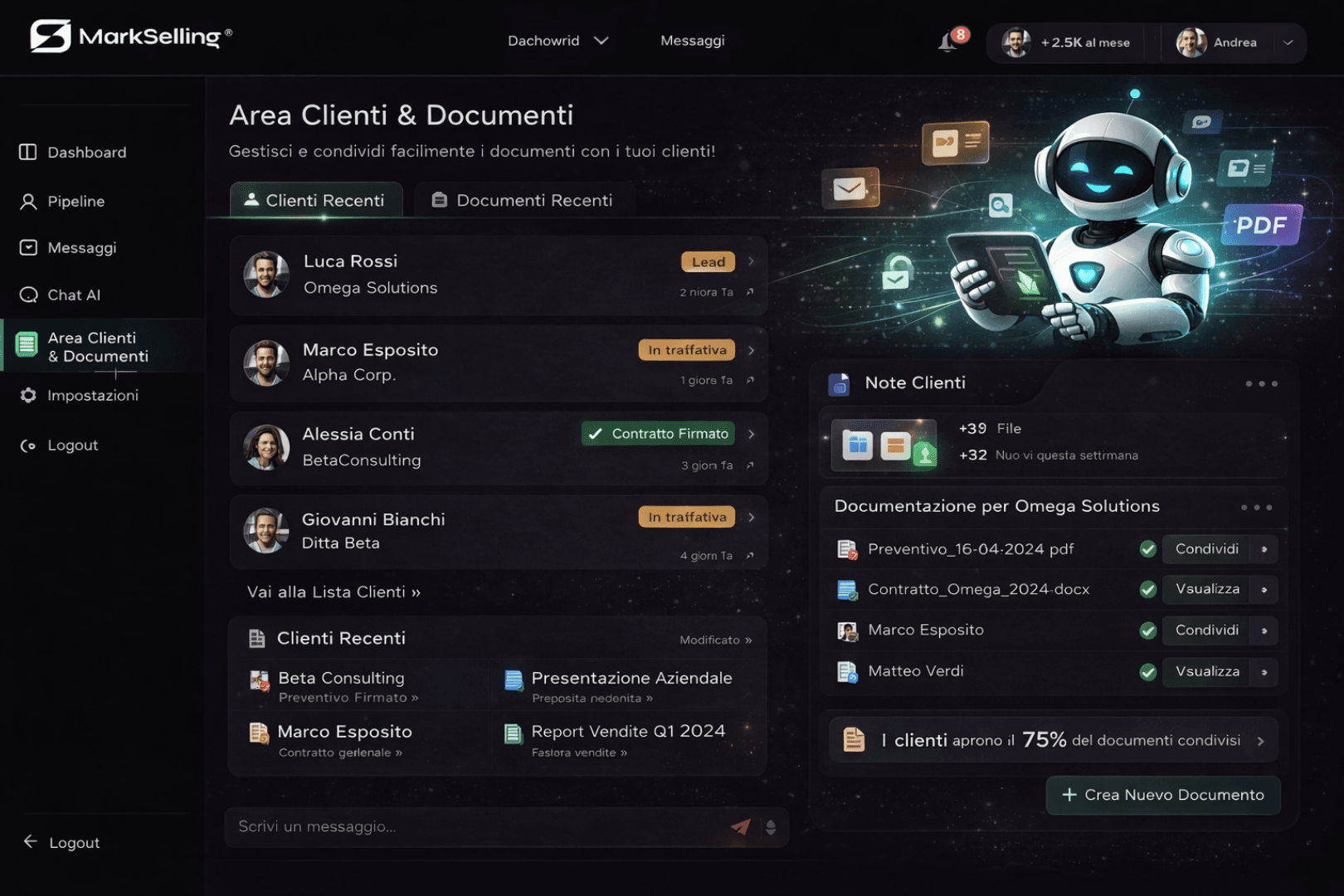Click the Crea Nuevo Documento button
This screenshot has width=1344, height=896.
[x=1161, y=795]
